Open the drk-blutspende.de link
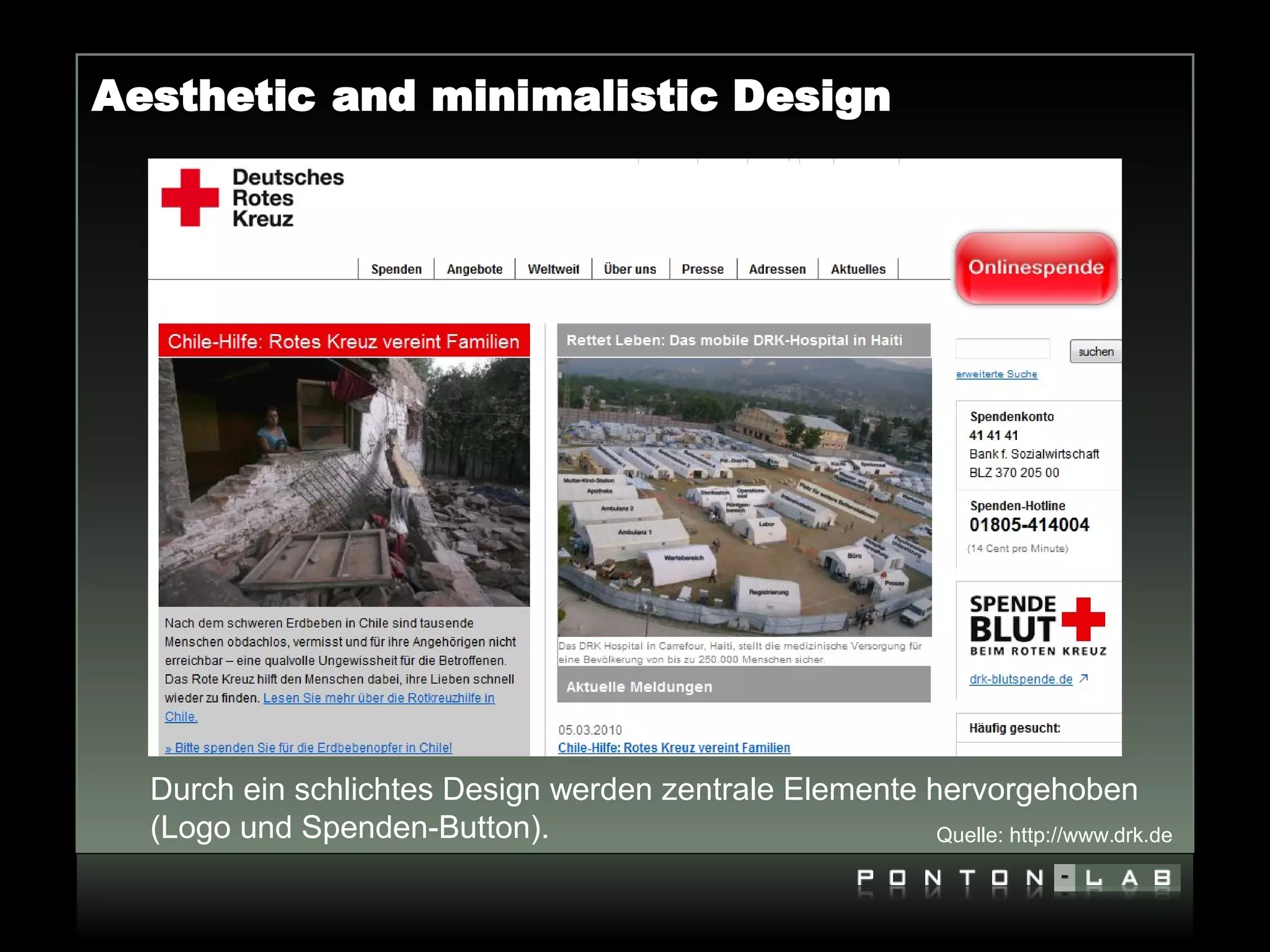 [x=1021, y=679]
